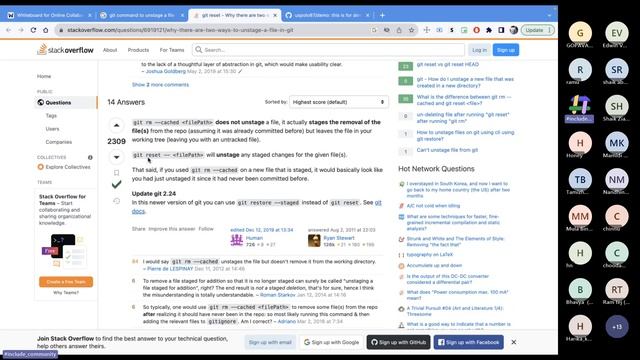
Task: Click the Log in button
Action: (479, 50)
